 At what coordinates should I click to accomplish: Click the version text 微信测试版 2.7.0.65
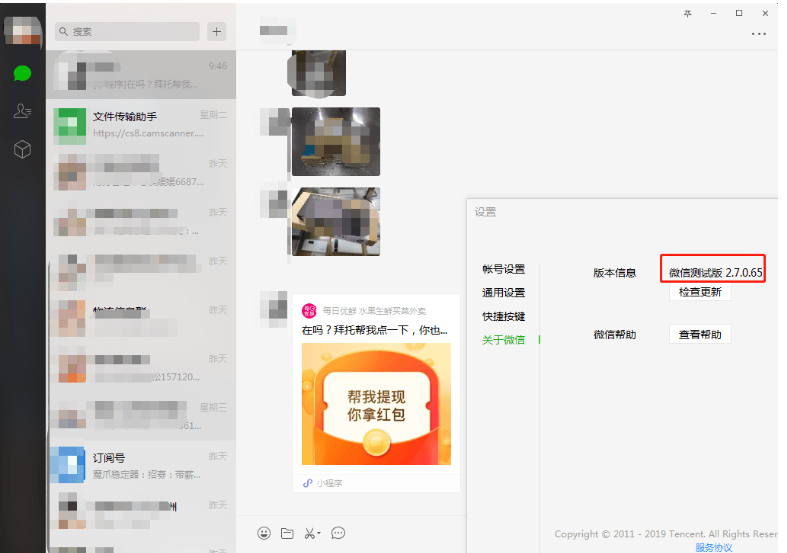pos(716,272)
